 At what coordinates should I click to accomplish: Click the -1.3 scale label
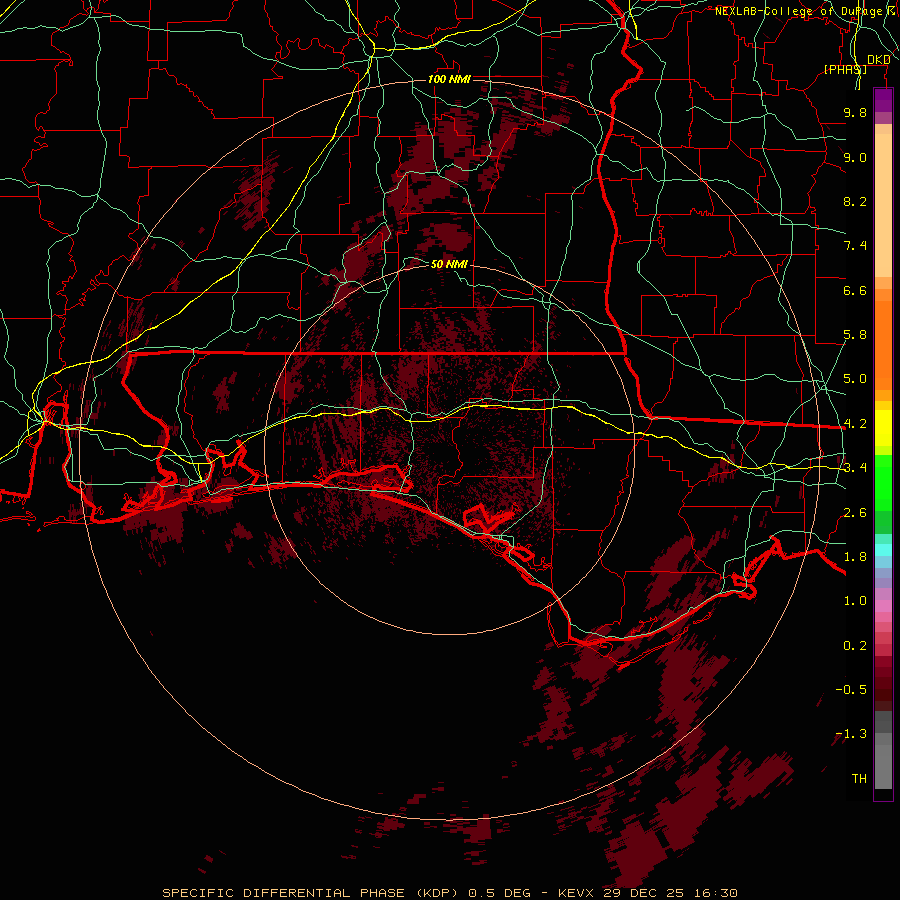(x=851, y=734)
